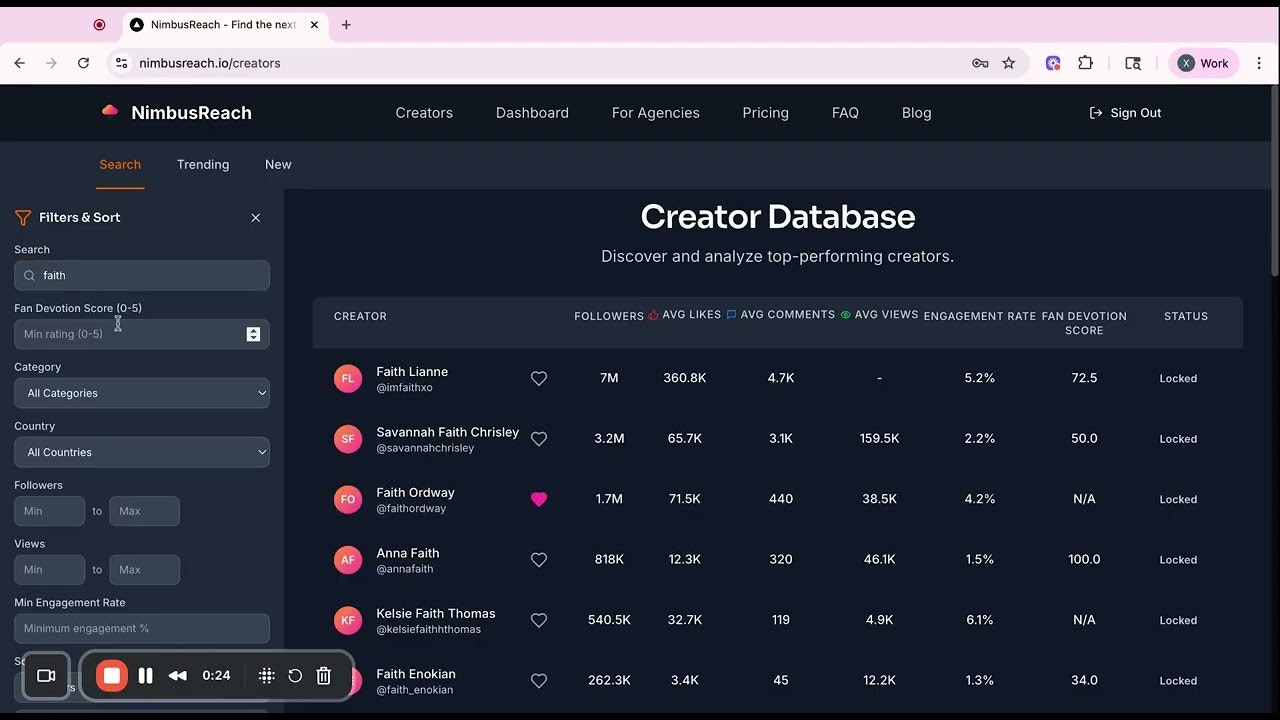Image resolution: width=1280 pixels, height=720 pixels.
Task: Click the Sign Out button
Action: click(1125, 113)
